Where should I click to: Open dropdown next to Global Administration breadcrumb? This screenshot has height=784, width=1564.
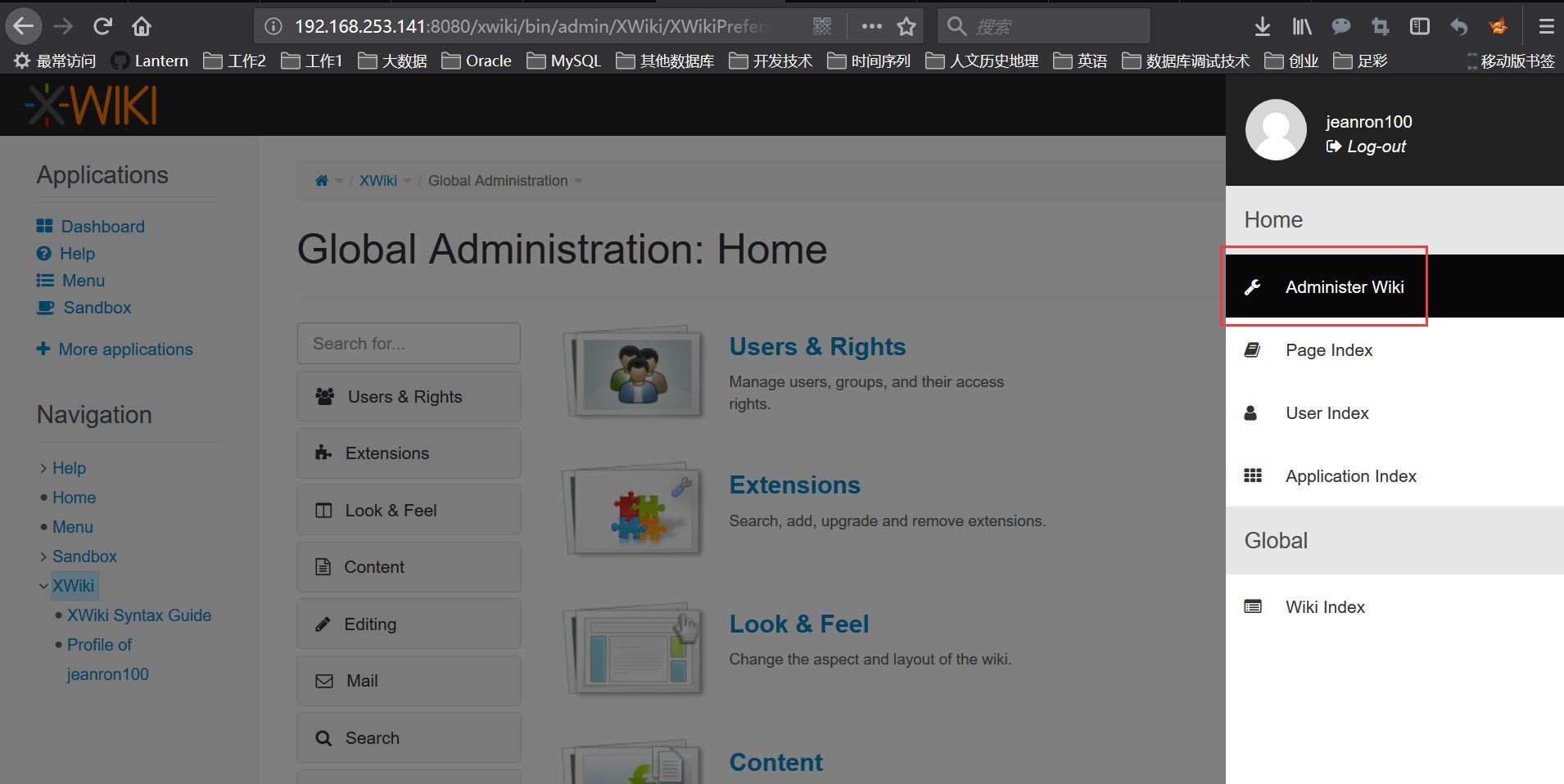pos(578,181)
